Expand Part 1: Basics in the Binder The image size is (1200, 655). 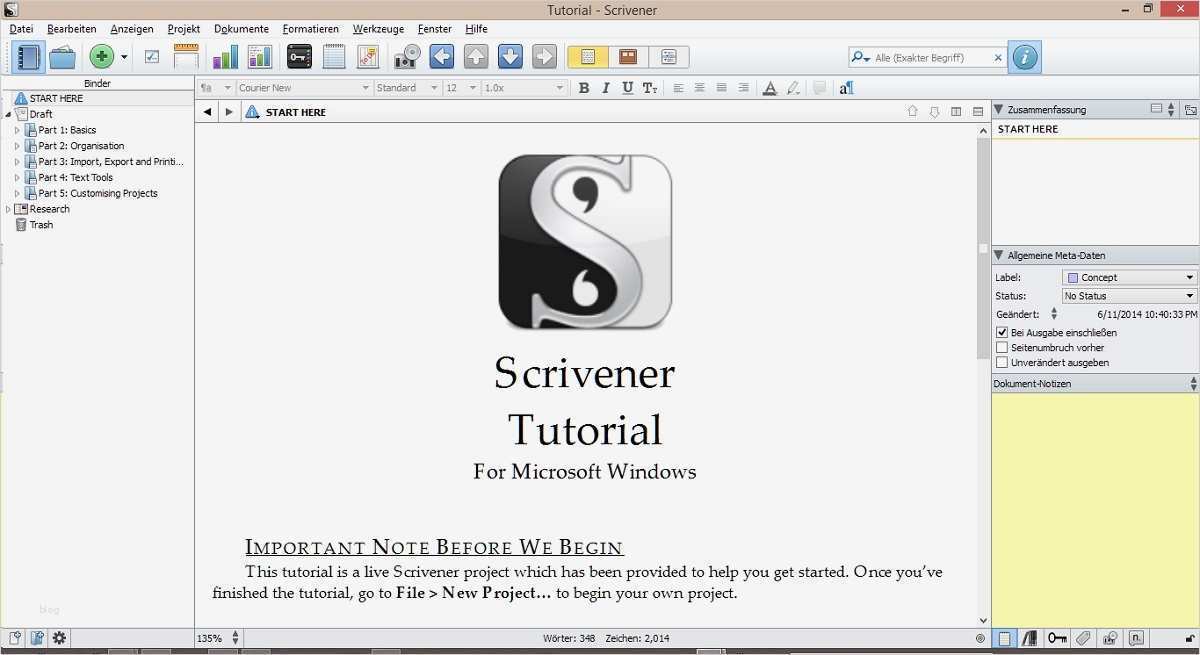point(16,130)
